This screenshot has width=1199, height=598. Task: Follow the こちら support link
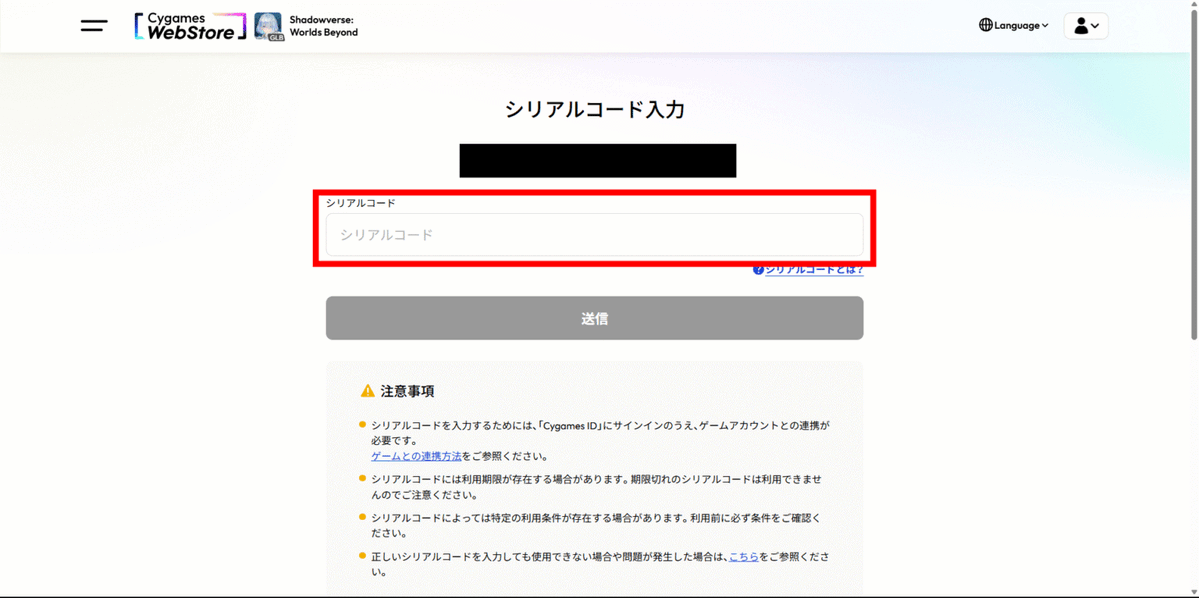744,557
